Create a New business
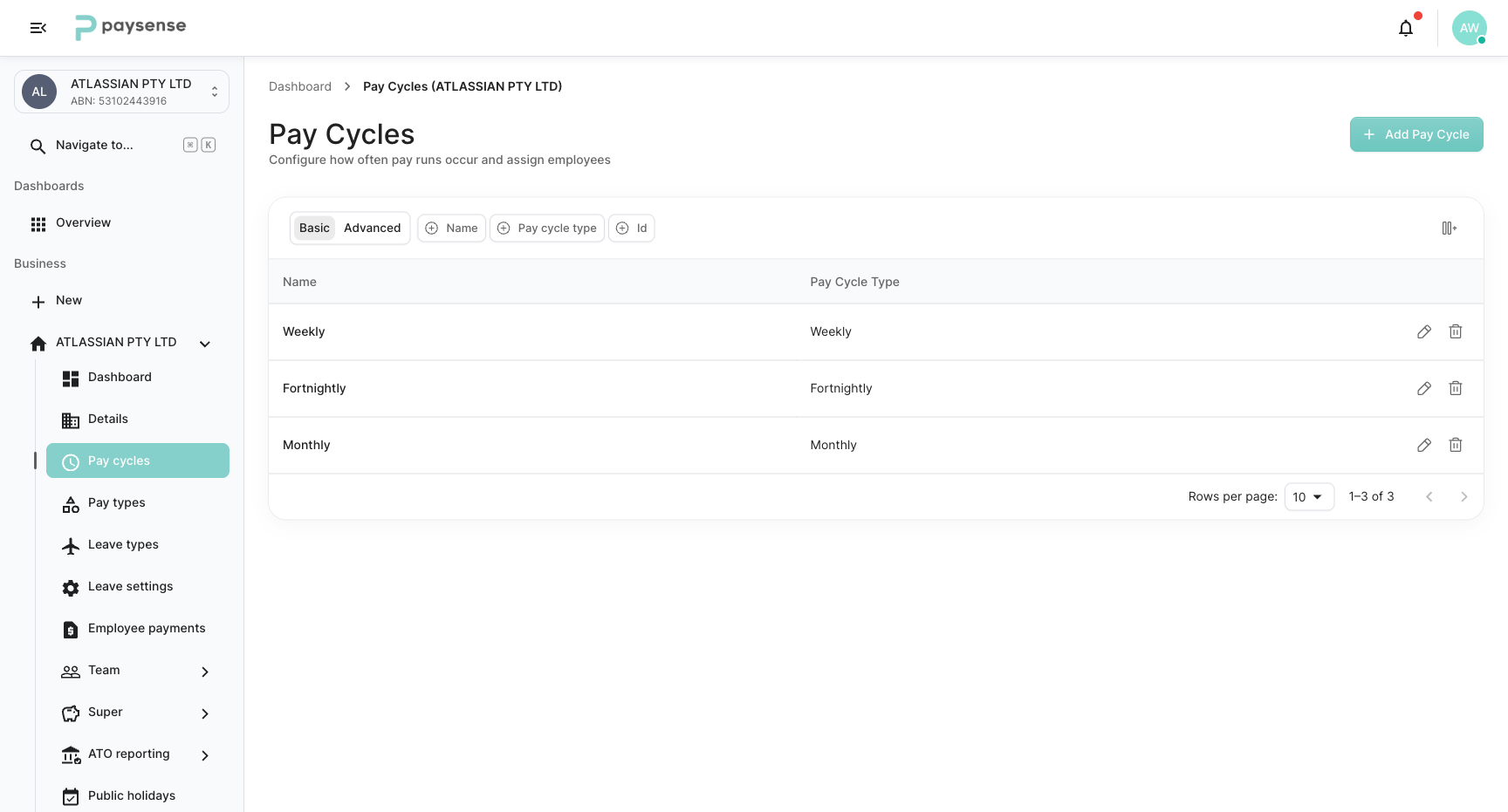Image resolution: width=1508 pixels, height=812 pixels. click(x=121, y=301)
